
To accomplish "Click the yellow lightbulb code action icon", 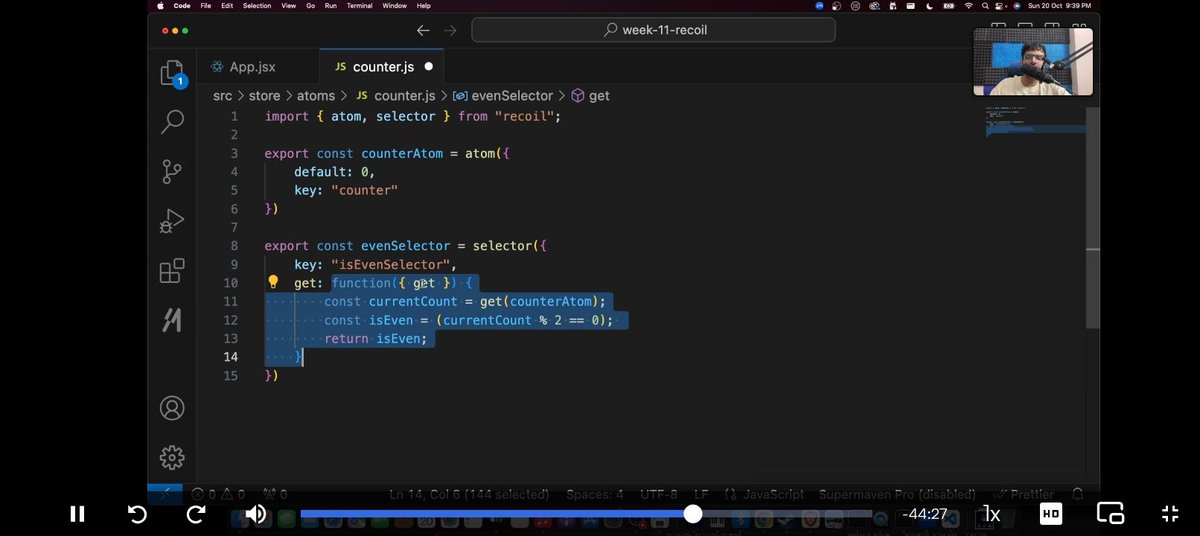I will [272, 283].
